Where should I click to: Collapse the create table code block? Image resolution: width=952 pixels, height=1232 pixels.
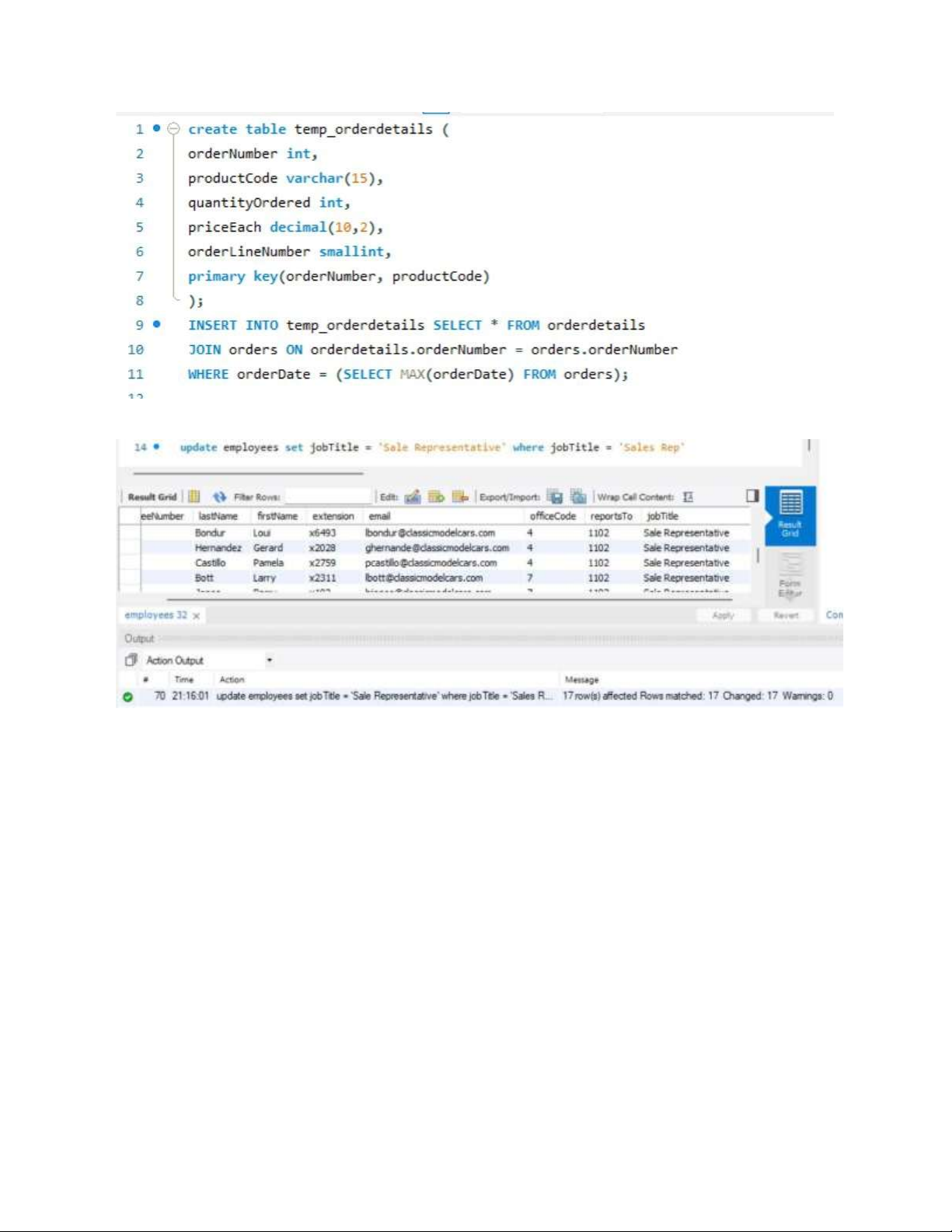(x=174, y=129)
